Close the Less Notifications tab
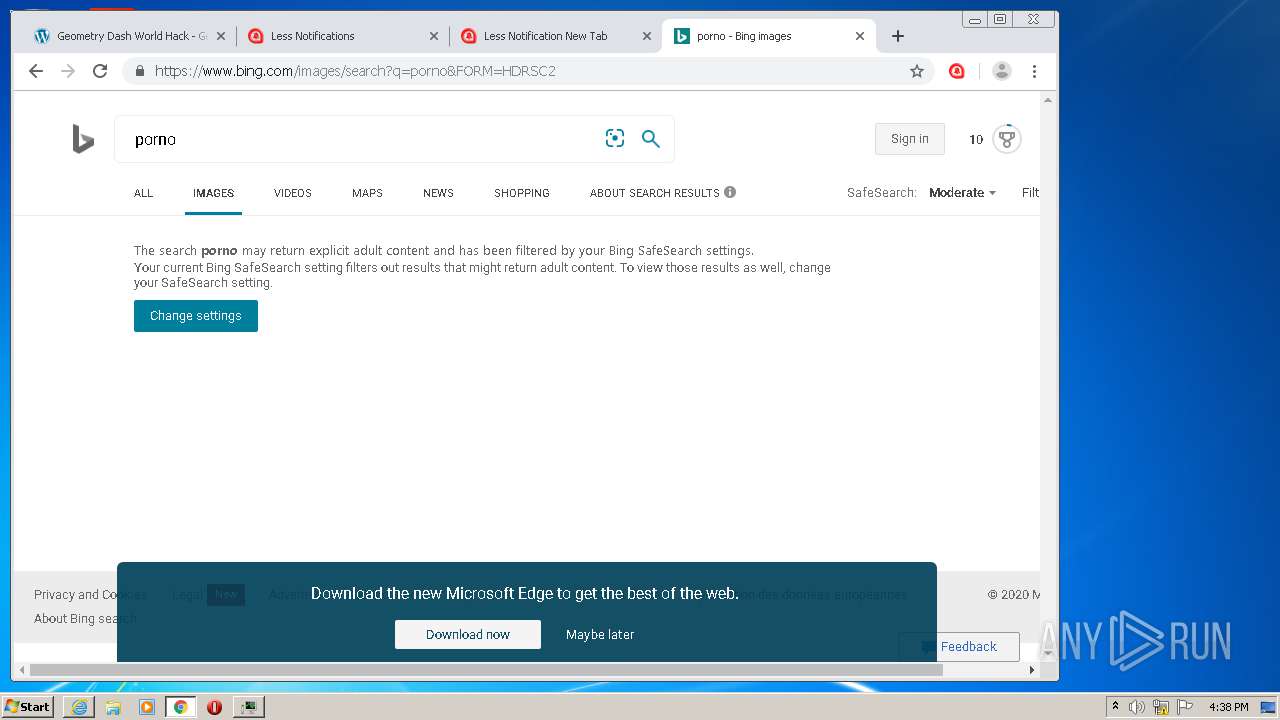Viewport: 1280px width, 720px height. (x=434, y=36)
